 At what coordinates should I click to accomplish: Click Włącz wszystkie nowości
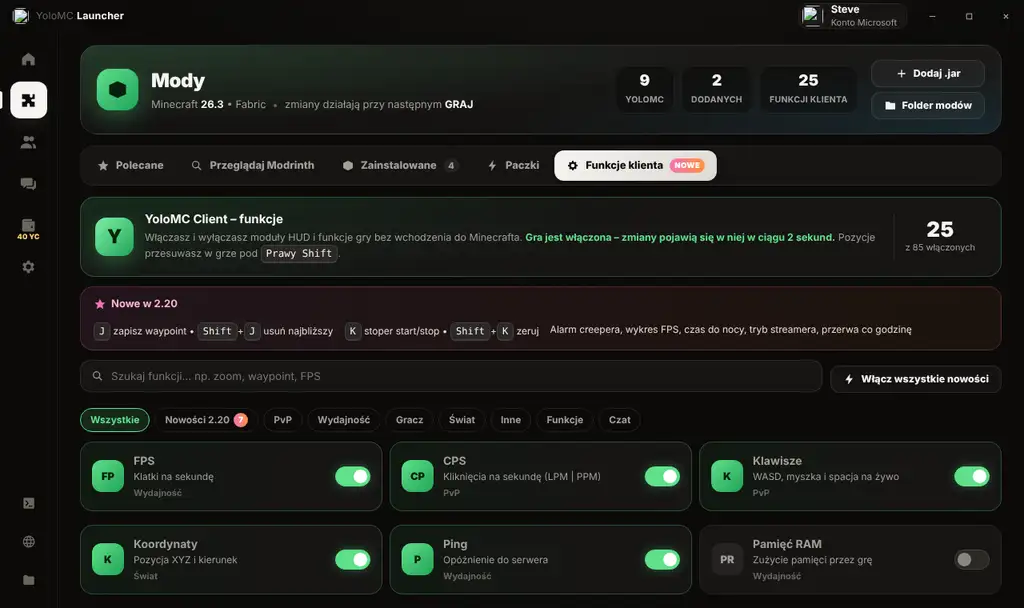pyautogui.click(x=916, y=379)
